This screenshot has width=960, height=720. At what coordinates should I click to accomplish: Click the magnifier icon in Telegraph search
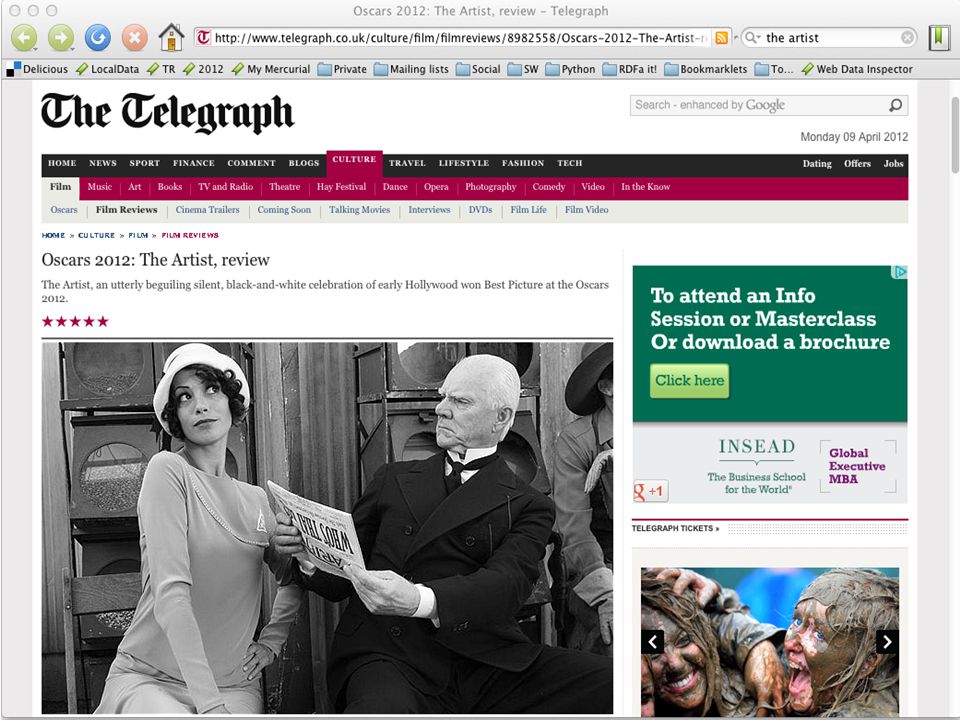895,105
